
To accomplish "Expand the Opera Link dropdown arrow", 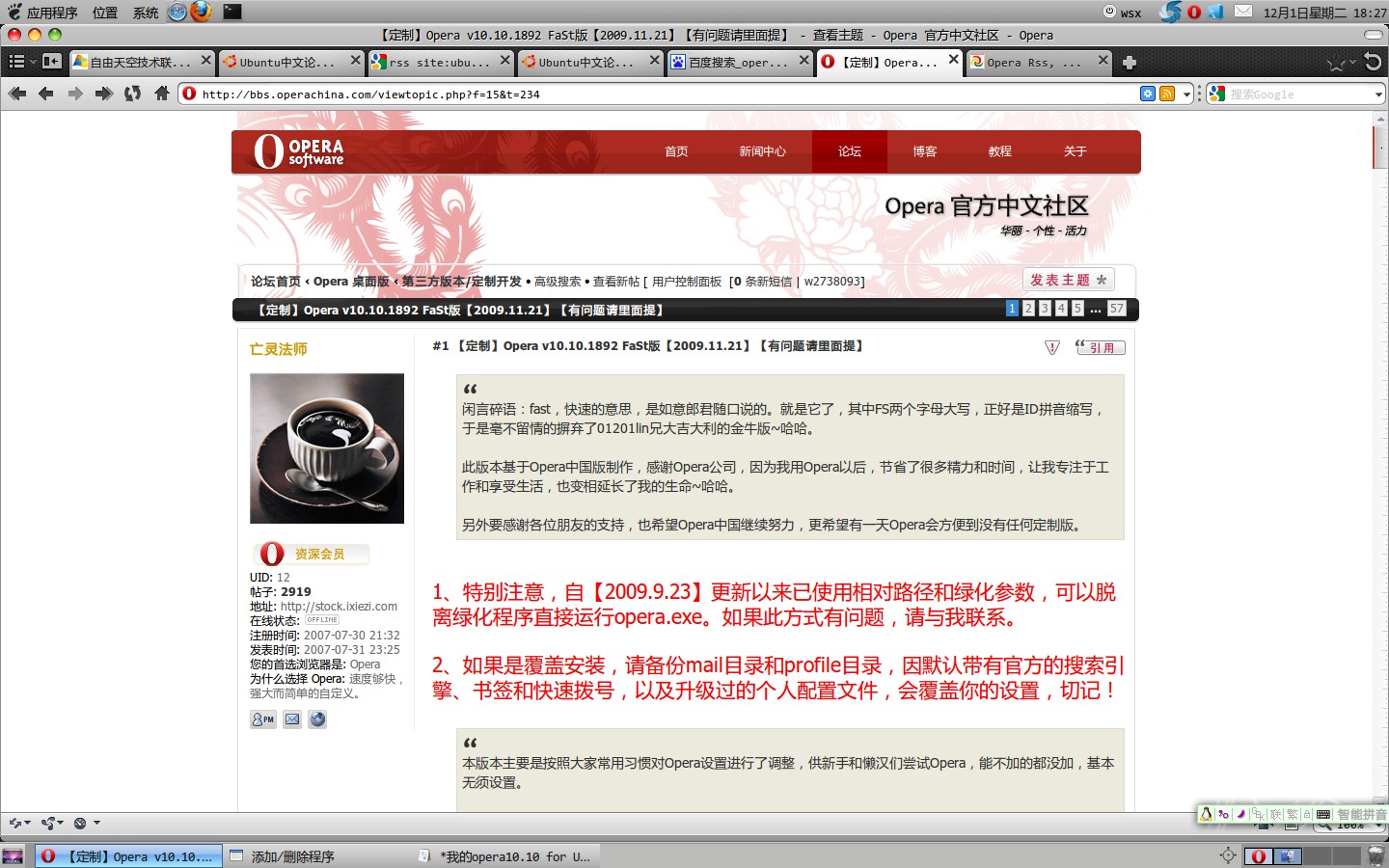I will pyautogui.click(x=28, y=823).
